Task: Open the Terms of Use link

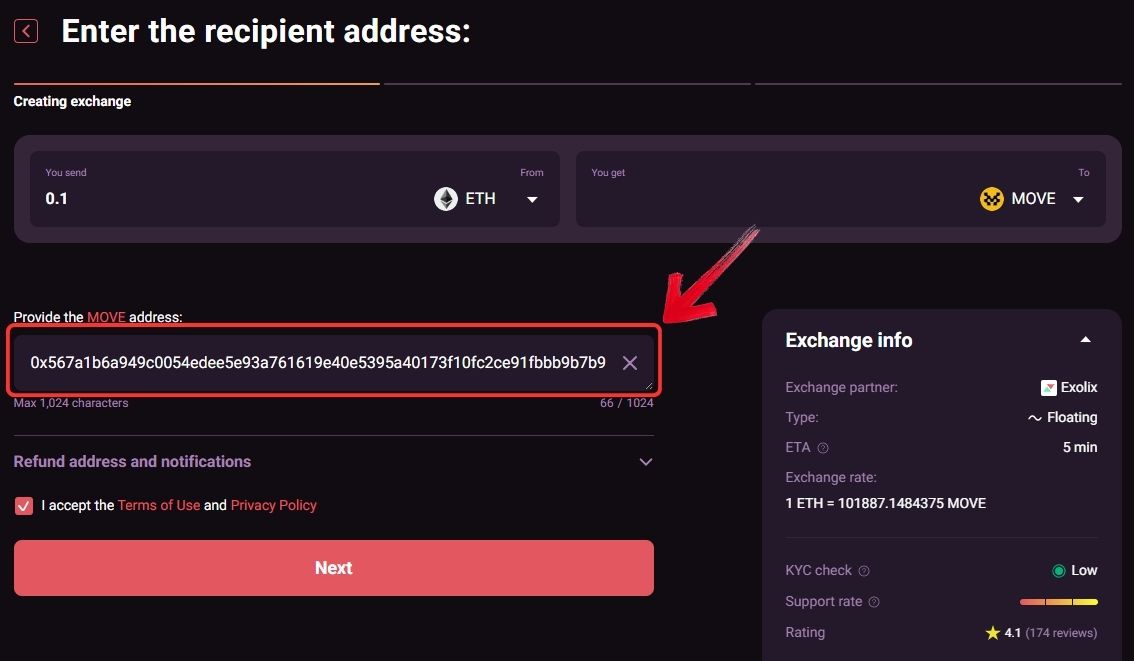Action: (x=159, y=506)
